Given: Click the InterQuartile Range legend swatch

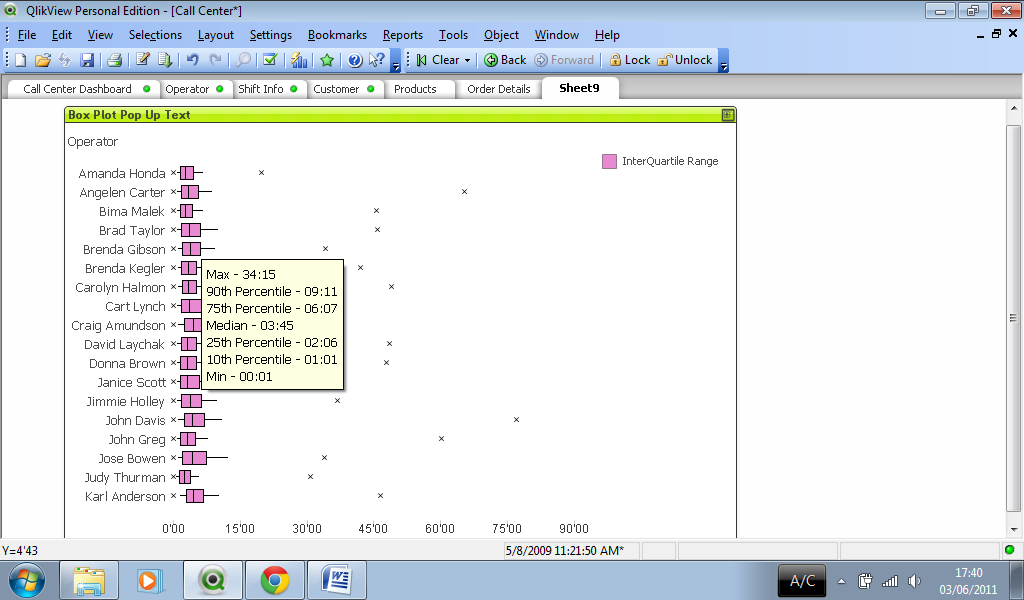Looking at the screenshot, I should point(609,161).
